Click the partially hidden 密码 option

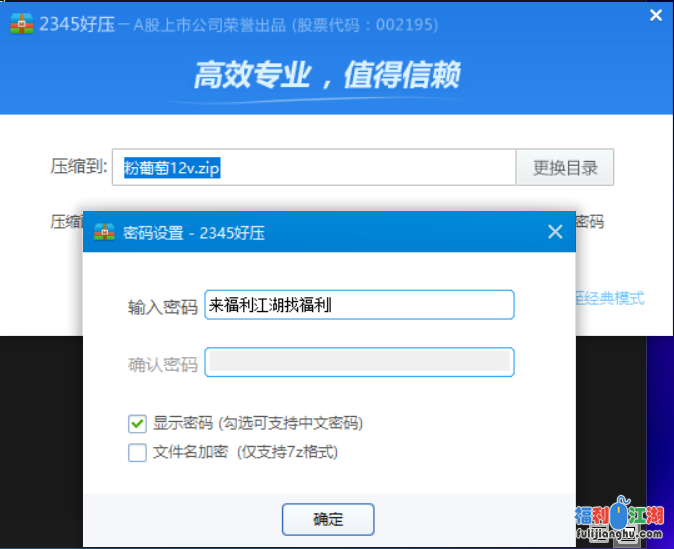(590, 222)
